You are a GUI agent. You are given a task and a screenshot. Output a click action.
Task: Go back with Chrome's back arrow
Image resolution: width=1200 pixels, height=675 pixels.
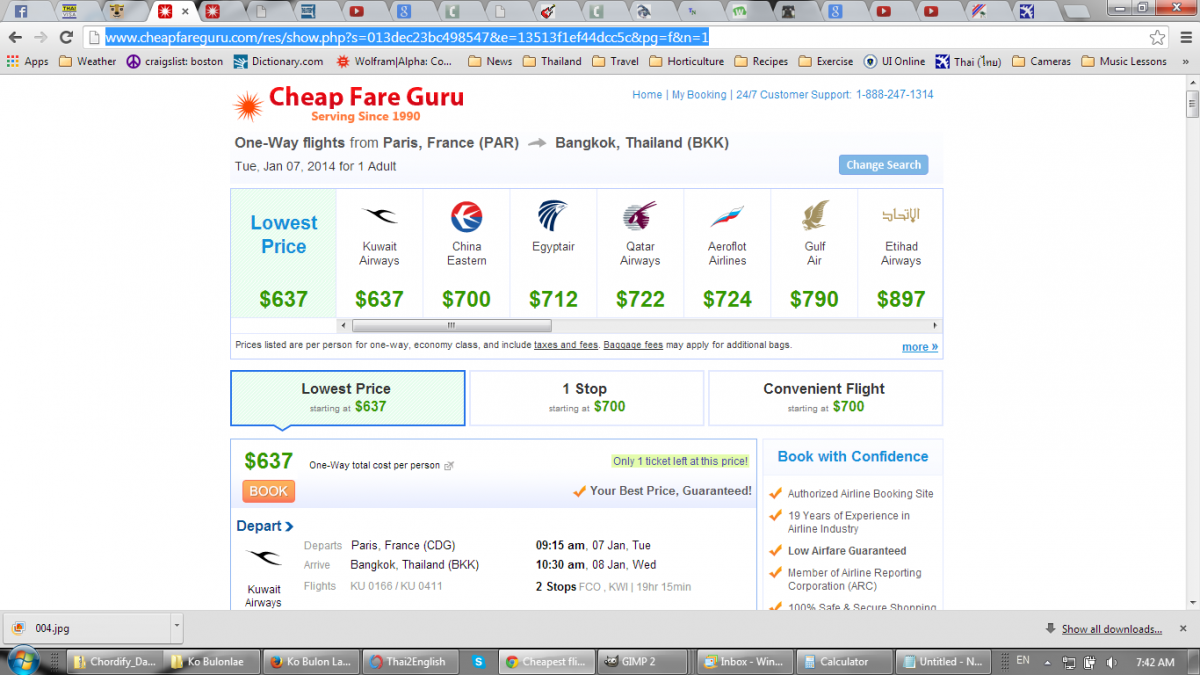click(15, 37)
